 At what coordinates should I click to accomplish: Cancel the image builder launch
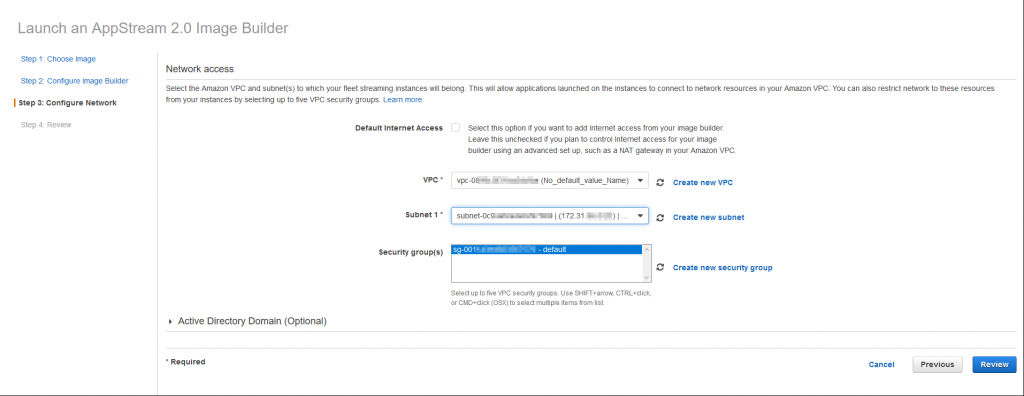coord(881,365)
